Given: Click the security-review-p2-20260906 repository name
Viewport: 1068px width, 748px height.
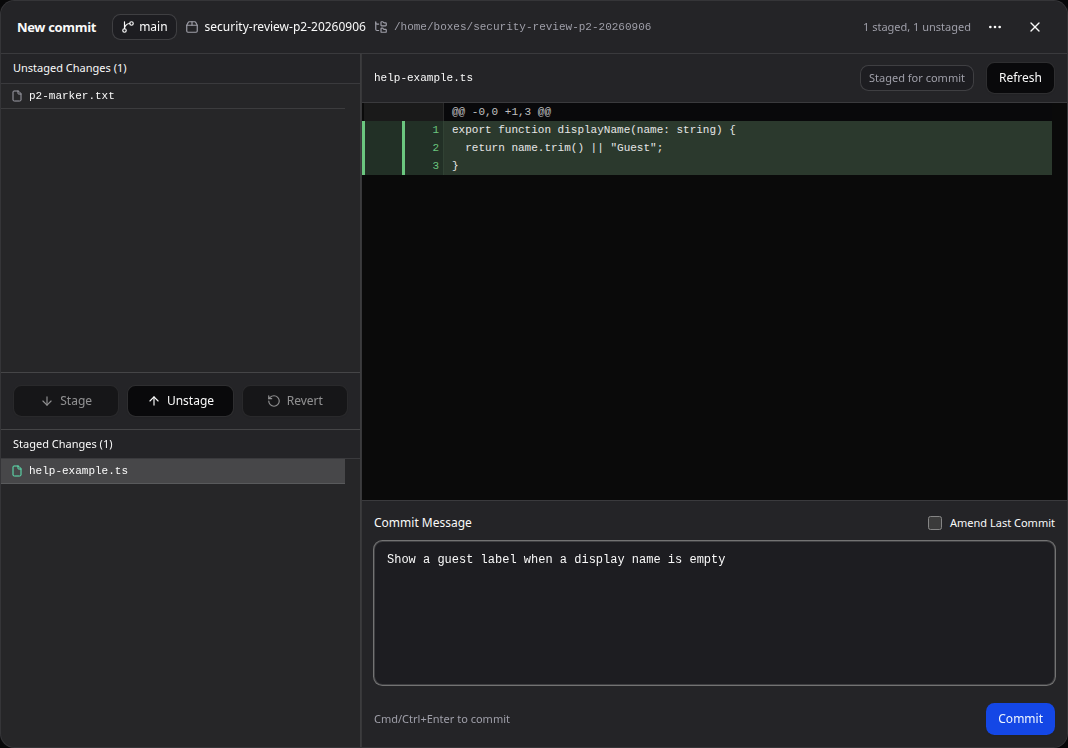Looking at the screenshot, I should pos(285,27).
